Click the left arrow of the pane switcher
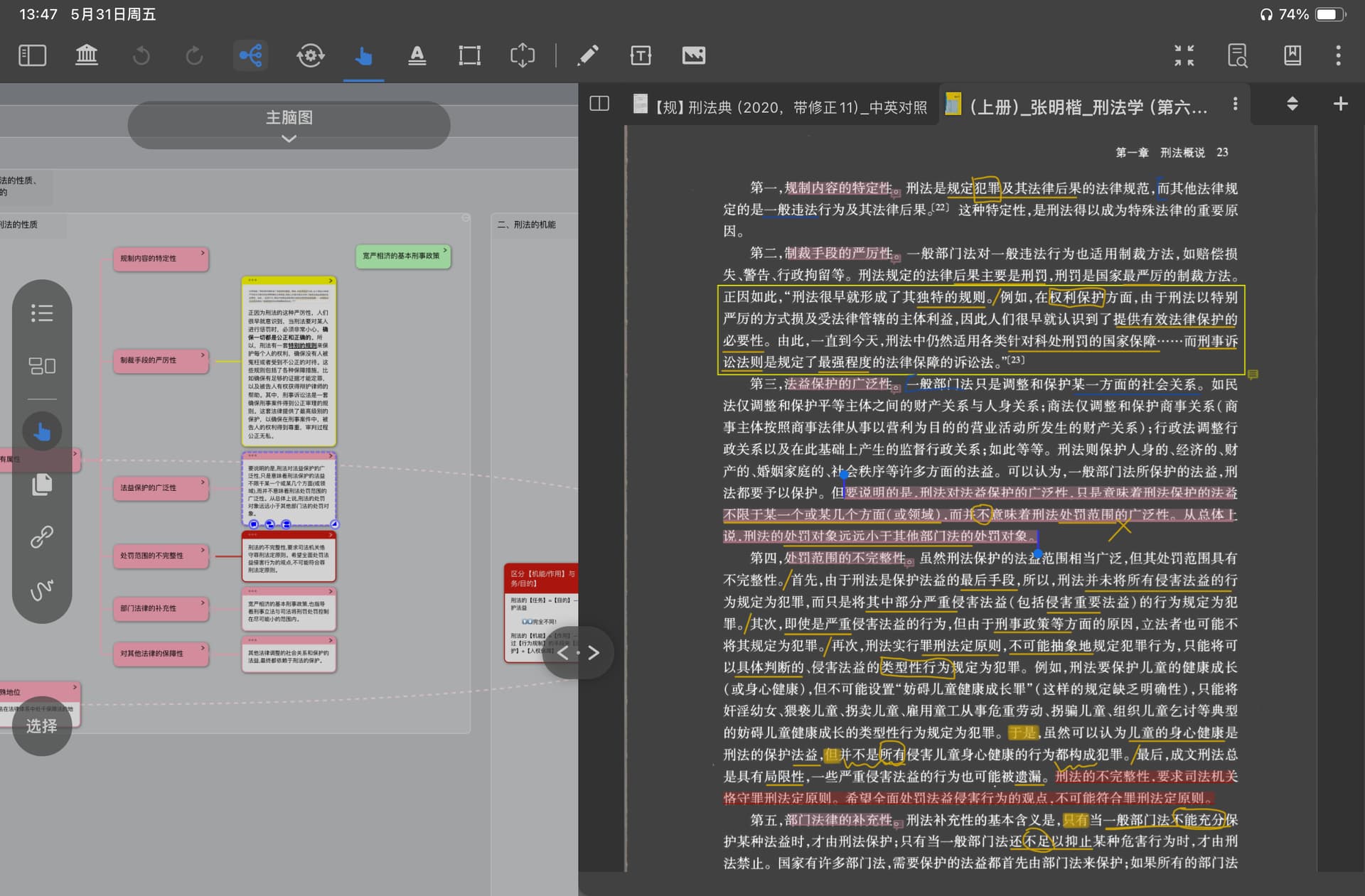The height and width of the screenshot is (896, 1365). [562, 652]
